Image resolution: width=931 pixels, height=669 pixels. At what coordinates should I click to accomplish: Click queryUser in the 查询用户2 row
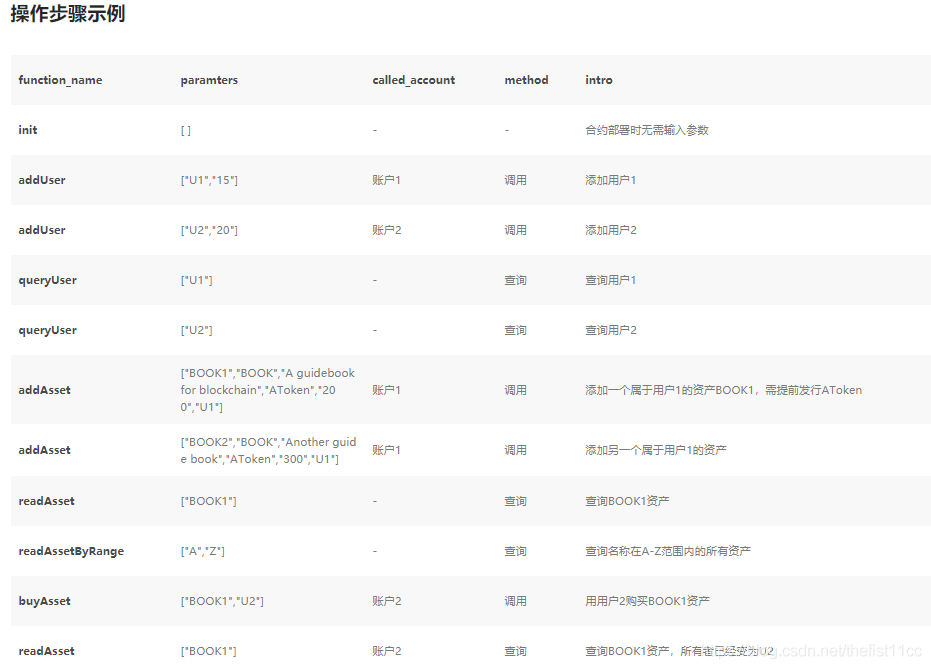pos(48,330)
